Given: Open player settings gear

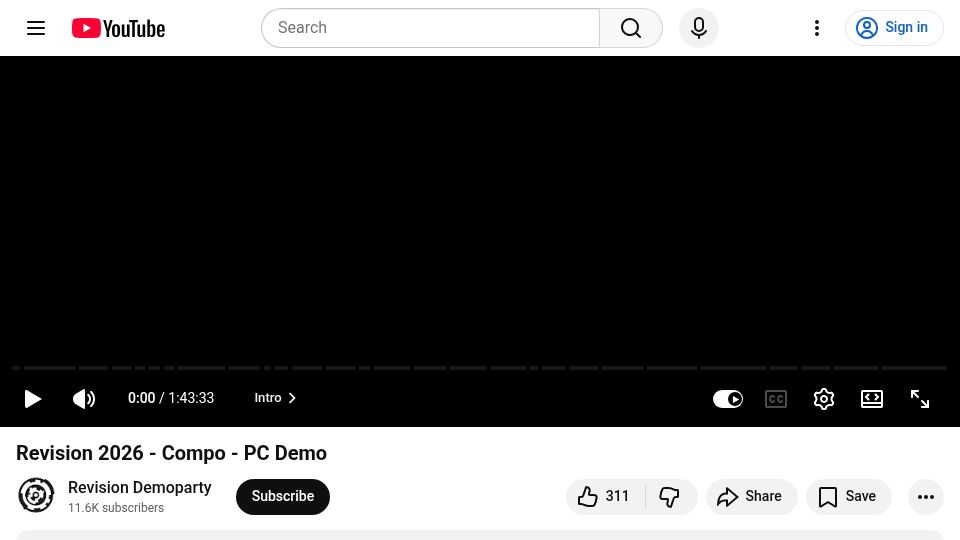Looking at the screenshot, I should click(x=823, y=399).
